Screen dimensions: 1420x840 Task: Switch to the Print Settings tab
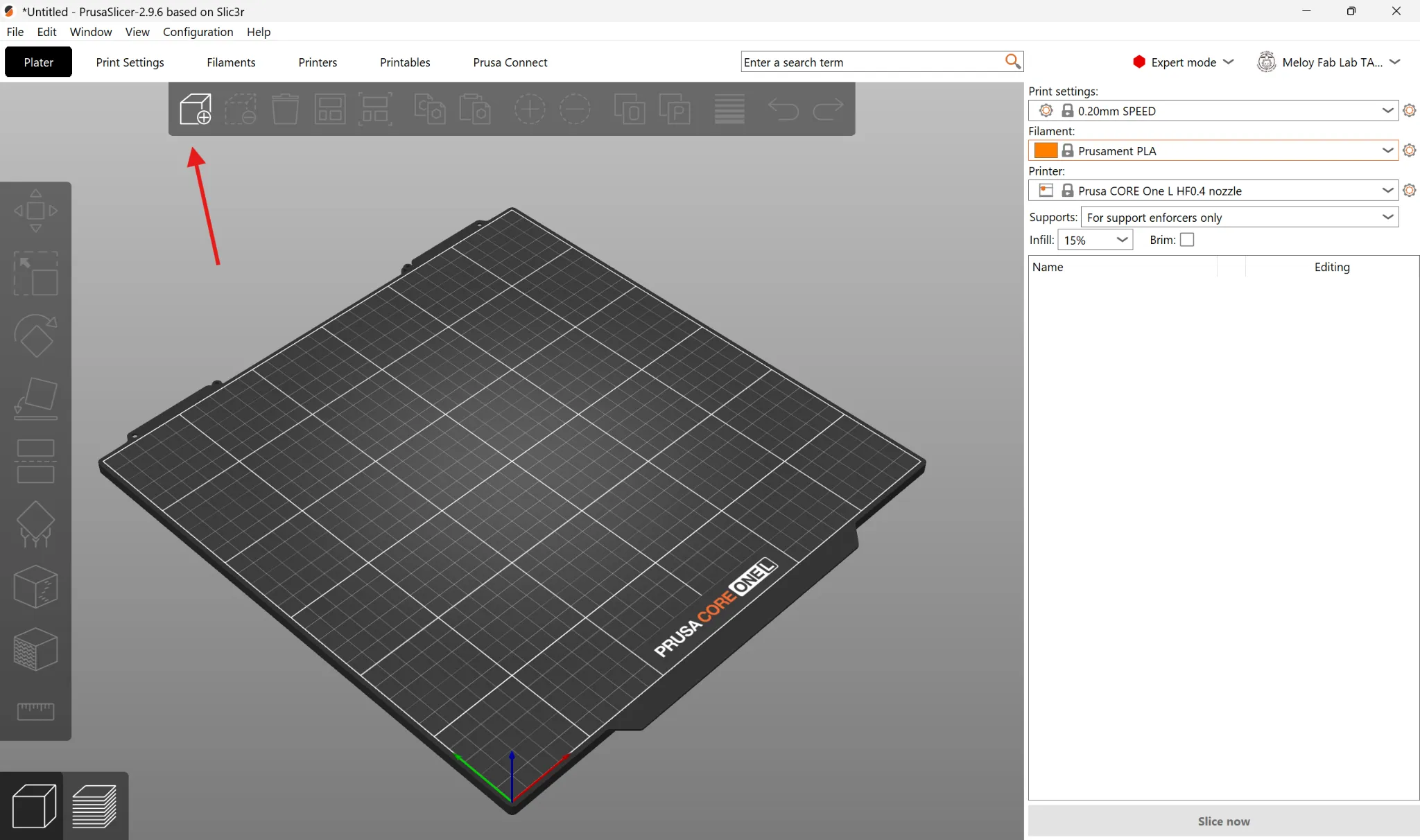click(x=130, y=62)
